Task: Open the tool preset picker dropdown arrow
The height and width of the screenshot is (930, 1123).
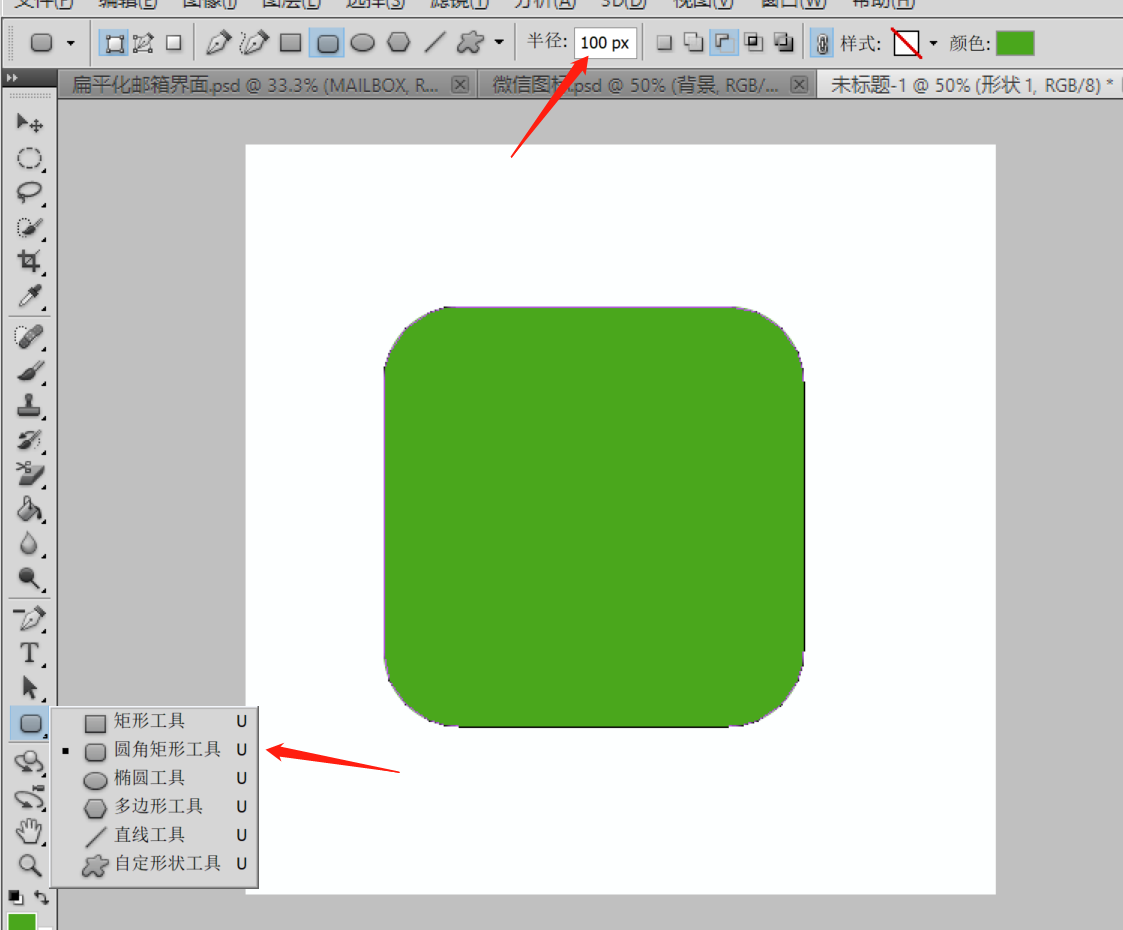Action: 70,43
